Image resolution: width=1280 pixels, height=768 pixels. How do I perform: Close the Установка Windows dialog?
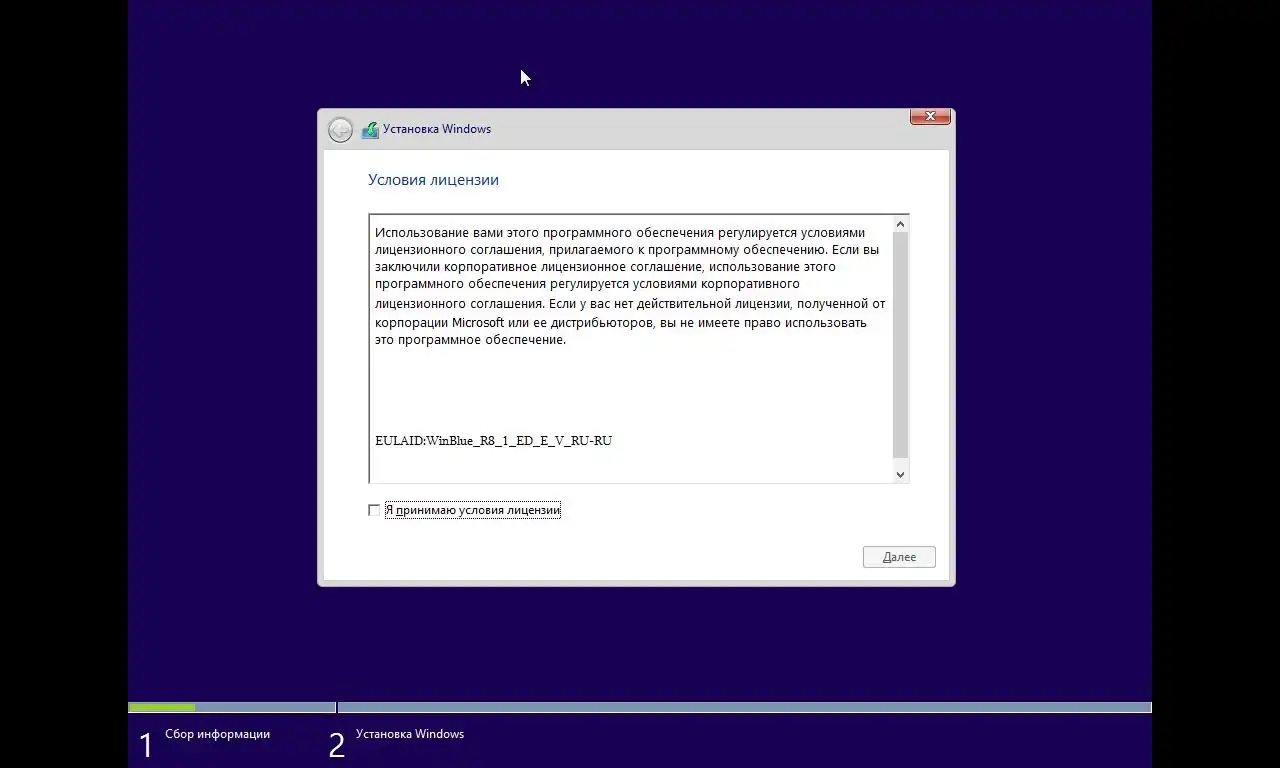click(930, 116)
